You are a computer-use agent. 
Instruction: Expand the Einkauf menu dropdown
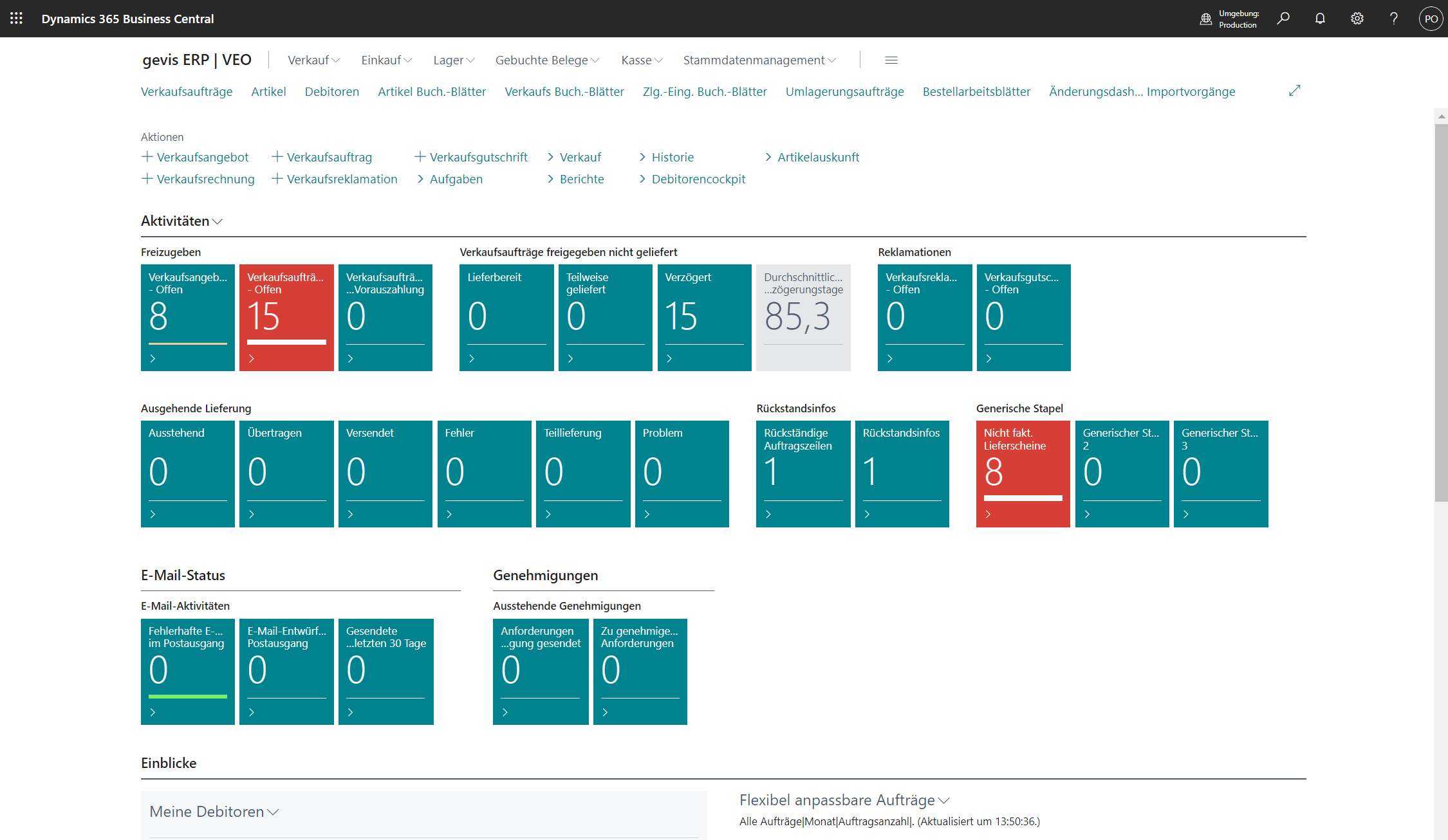coord(387,60)
